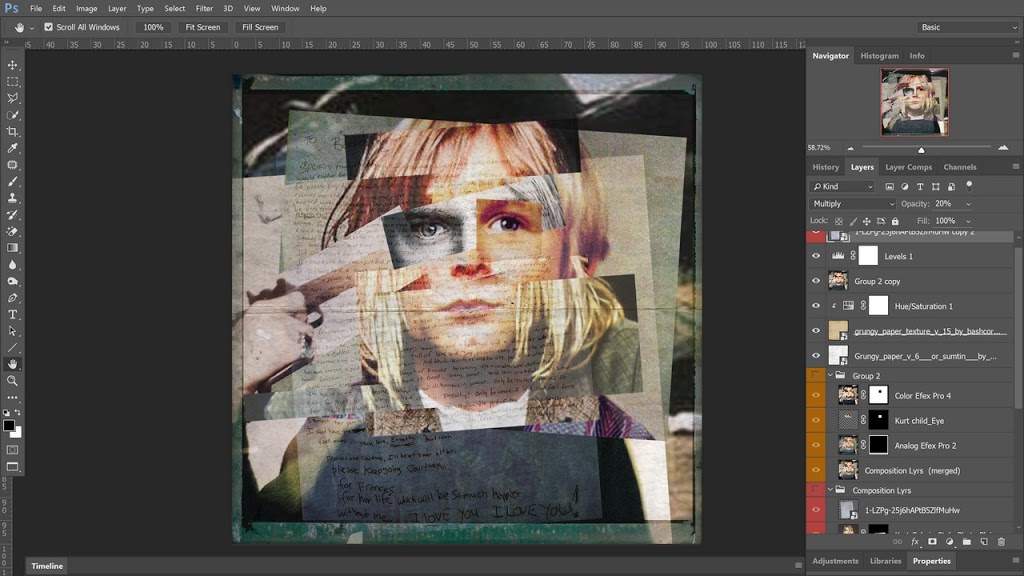Open the Image menu

86,8
